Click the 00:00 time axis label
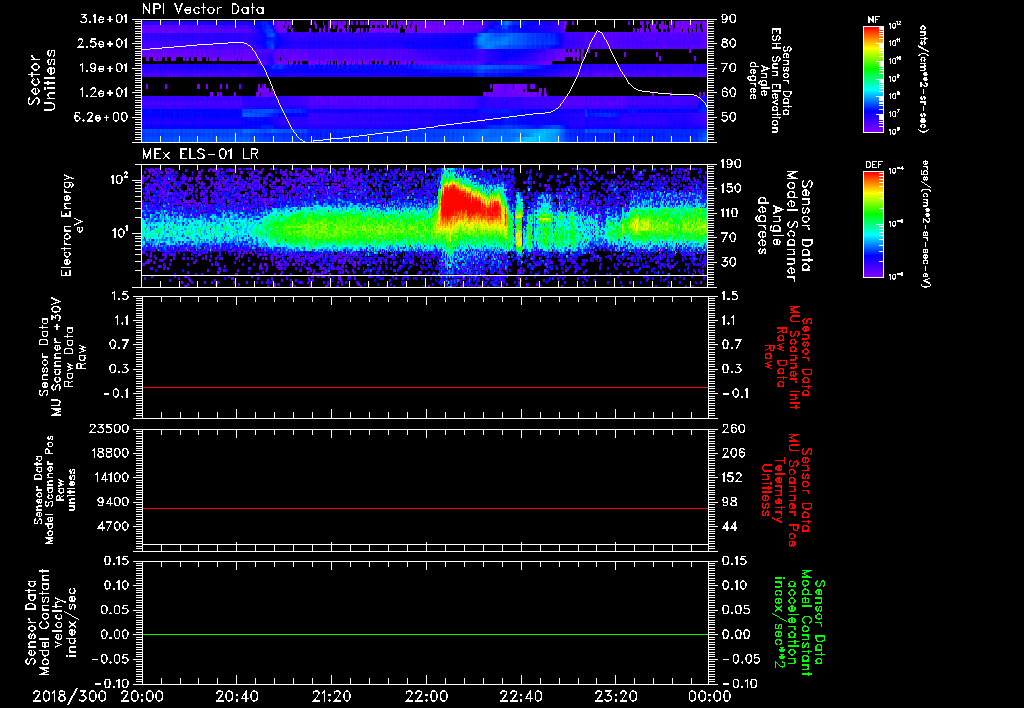The width and height of the screenshot is (1024, 708). pyautogui.click(x=710, y=696)
